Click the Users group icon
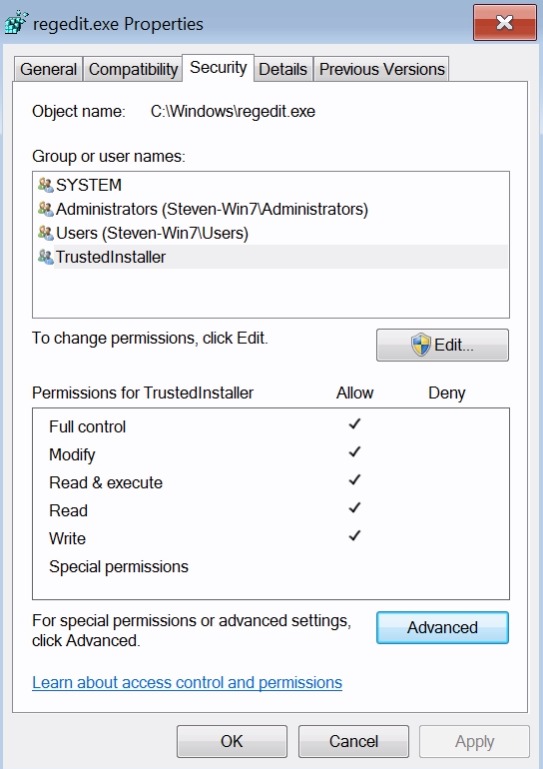This screenshot has width=543, height=769. click(x=46, y=232)
